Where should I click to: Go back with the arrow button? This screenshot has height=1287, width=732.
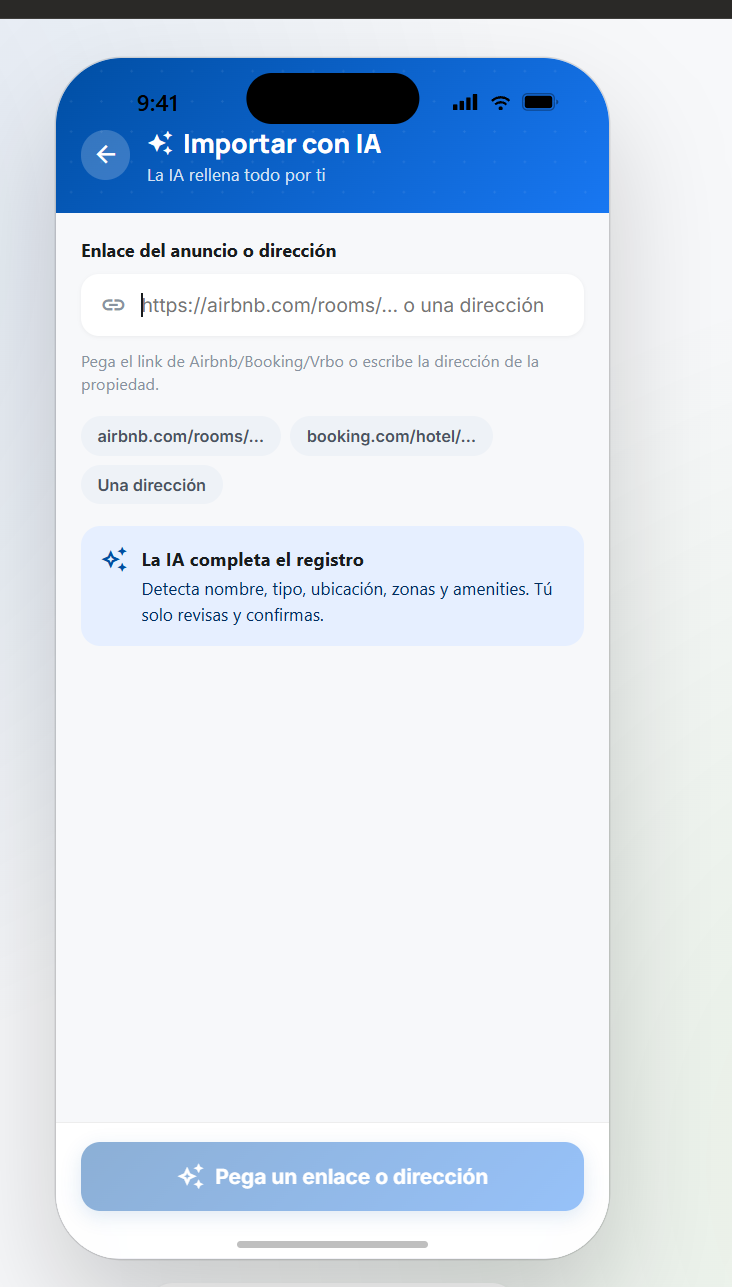pos(105,155)
